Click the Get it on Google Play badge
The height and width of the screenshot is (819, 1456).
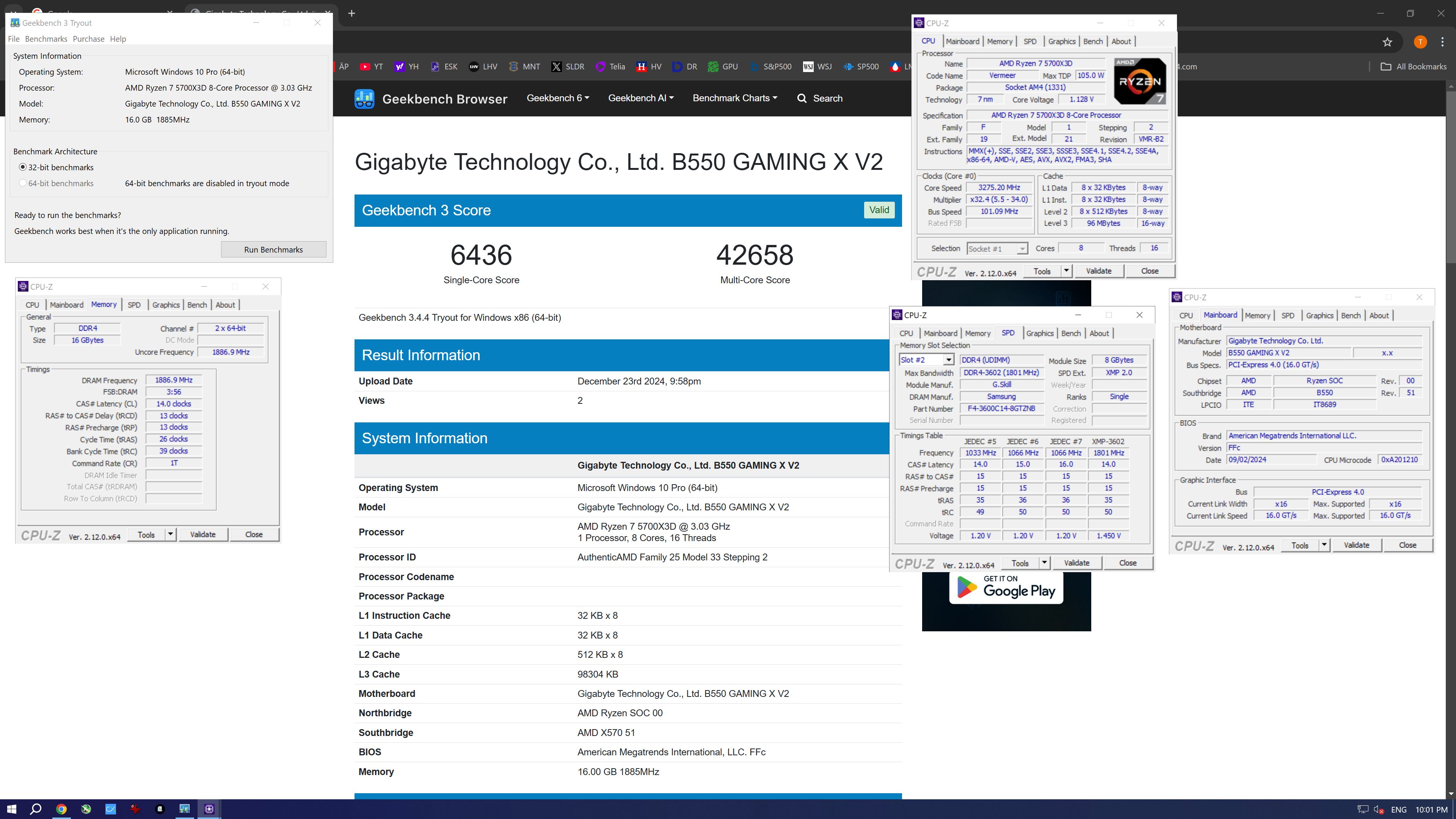pyautogui.click(x=1006, y=588)
